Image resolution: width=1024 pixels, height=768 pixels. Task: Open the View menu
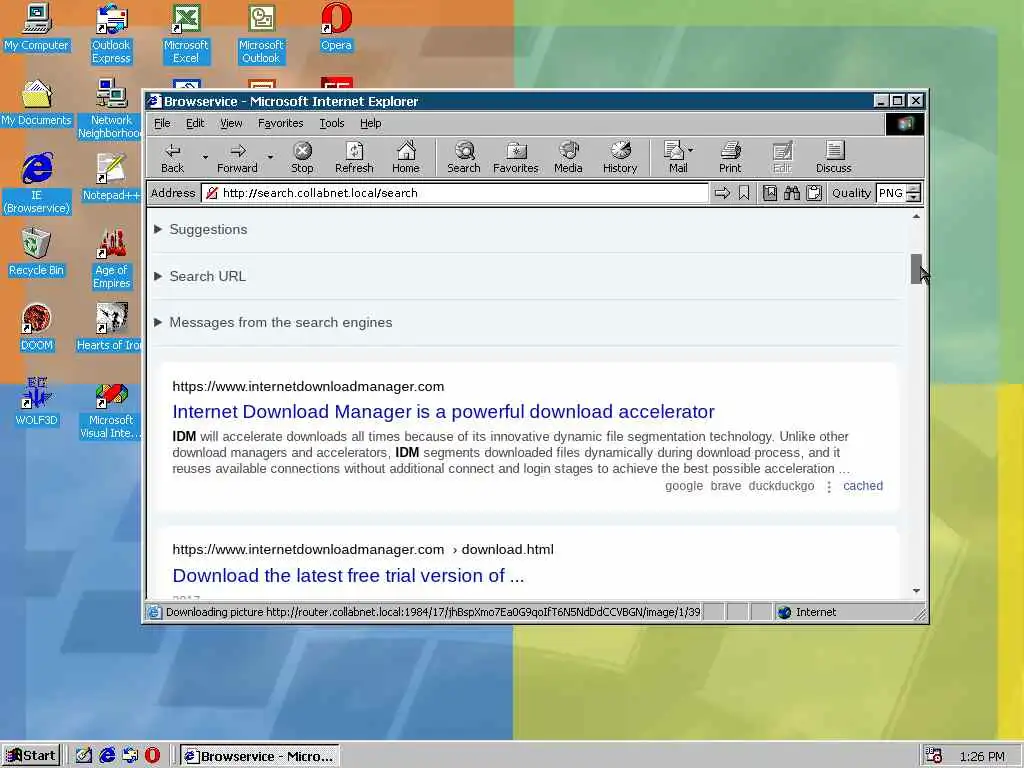coord(231,123)
